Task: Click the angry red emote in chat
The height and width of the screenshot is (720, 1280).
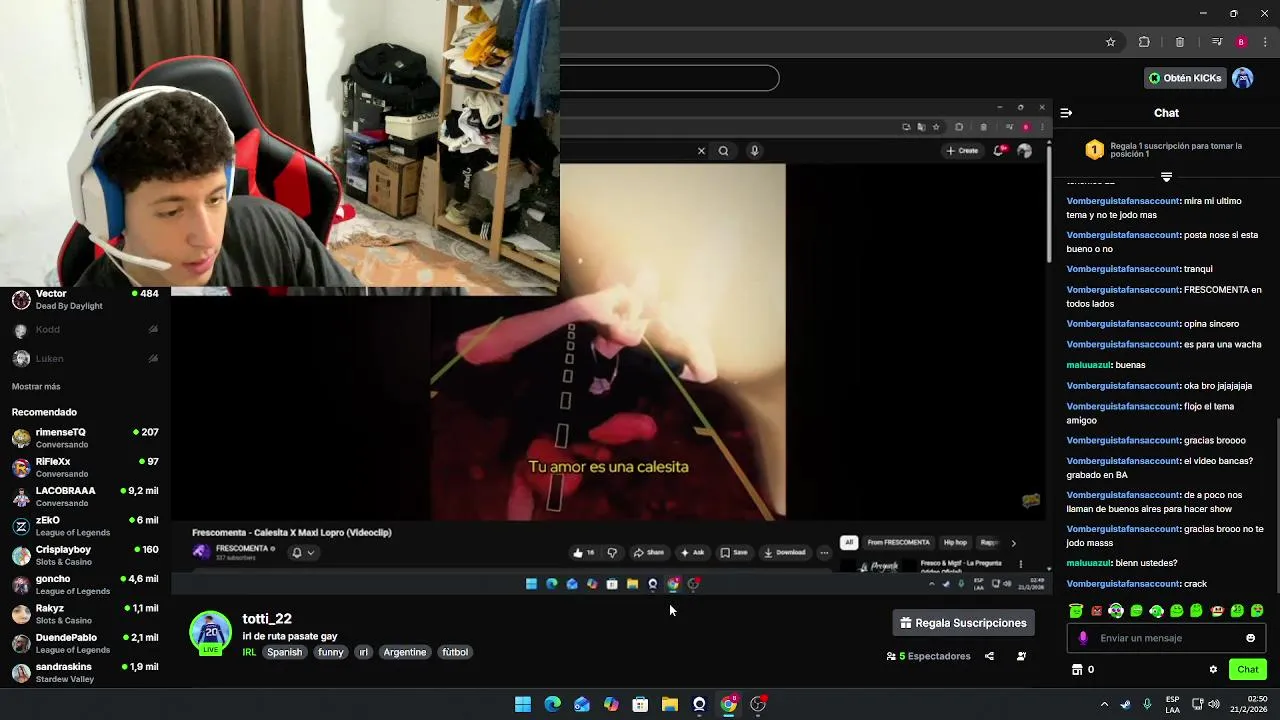Action: tap(1096, 611)
